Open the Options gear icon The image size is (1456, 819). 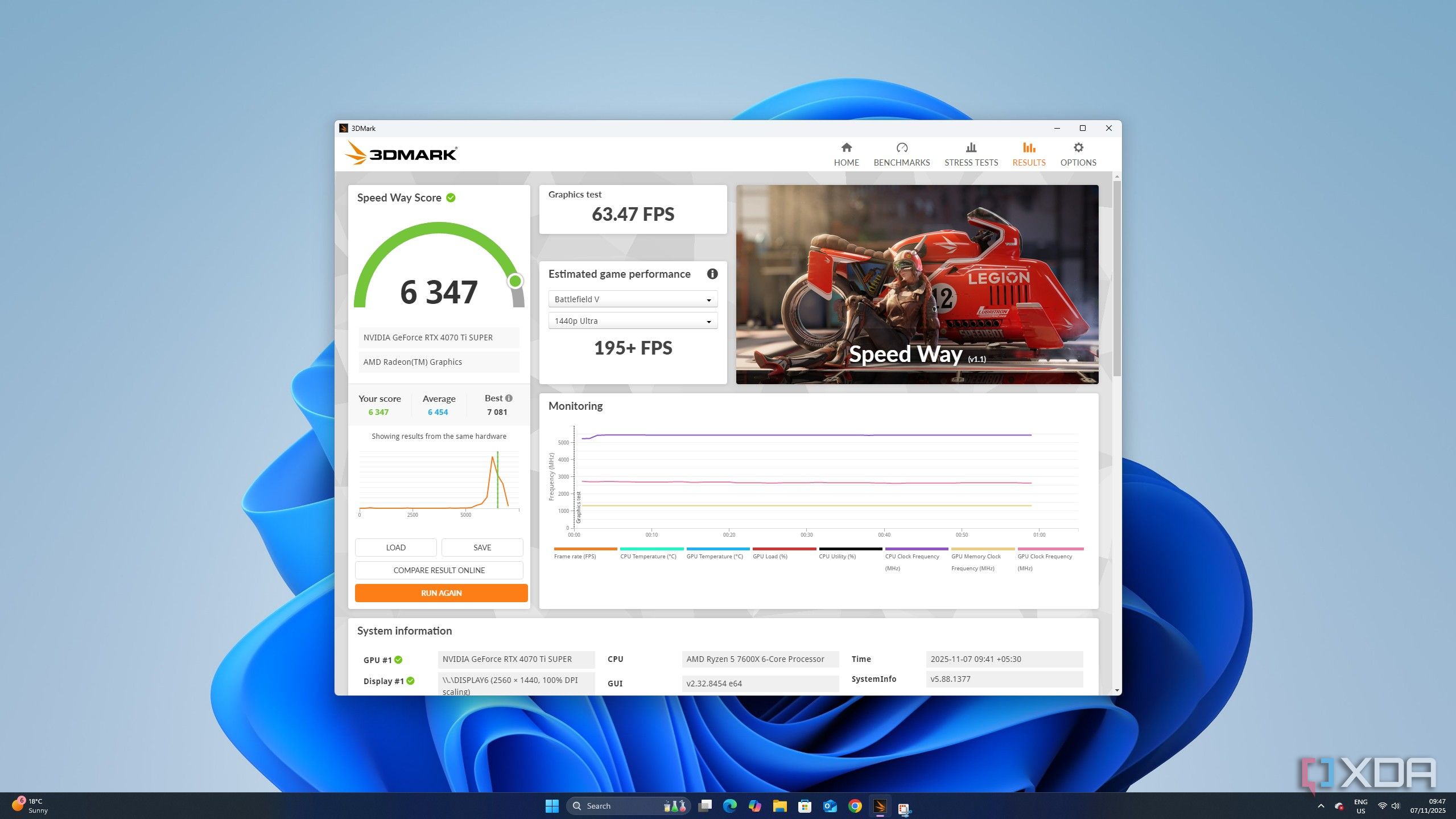coord(1078,148)
